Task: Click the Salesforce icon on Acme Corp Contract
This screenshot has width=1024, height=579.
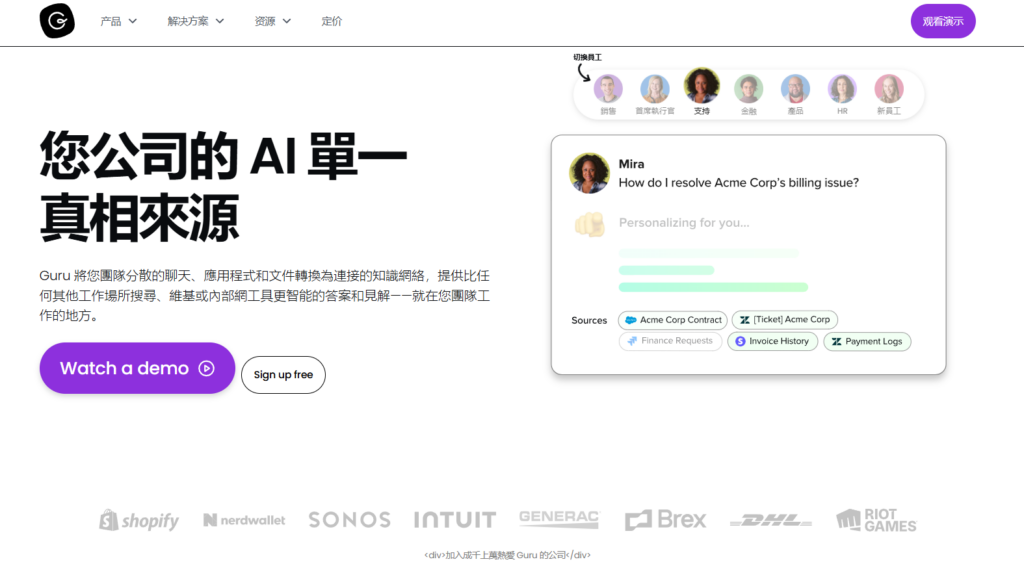Action: point(630,319)
